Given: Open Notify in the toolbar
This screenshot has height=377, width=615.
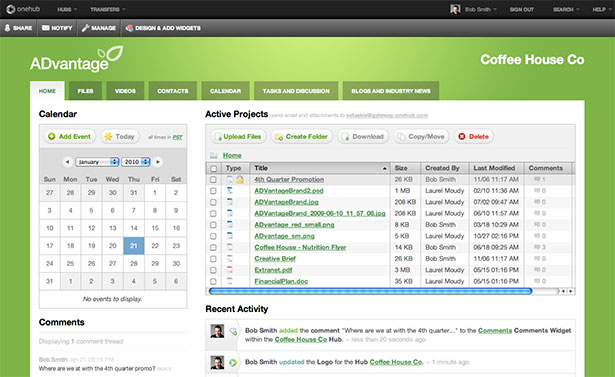Looking at the screenshot, I should coord(57,28).
